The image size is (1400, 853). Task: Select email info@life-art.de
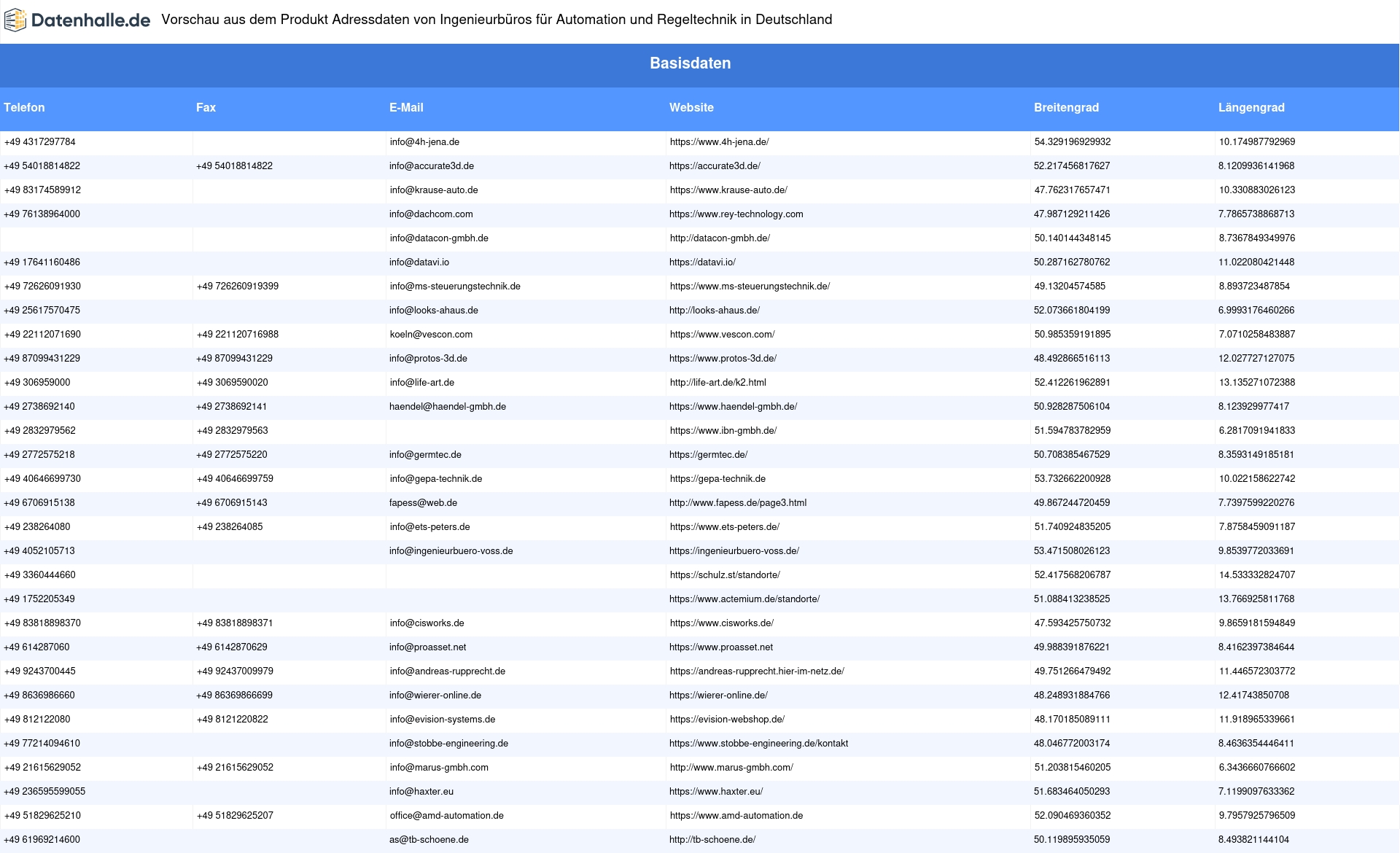[x=422, y=383]
